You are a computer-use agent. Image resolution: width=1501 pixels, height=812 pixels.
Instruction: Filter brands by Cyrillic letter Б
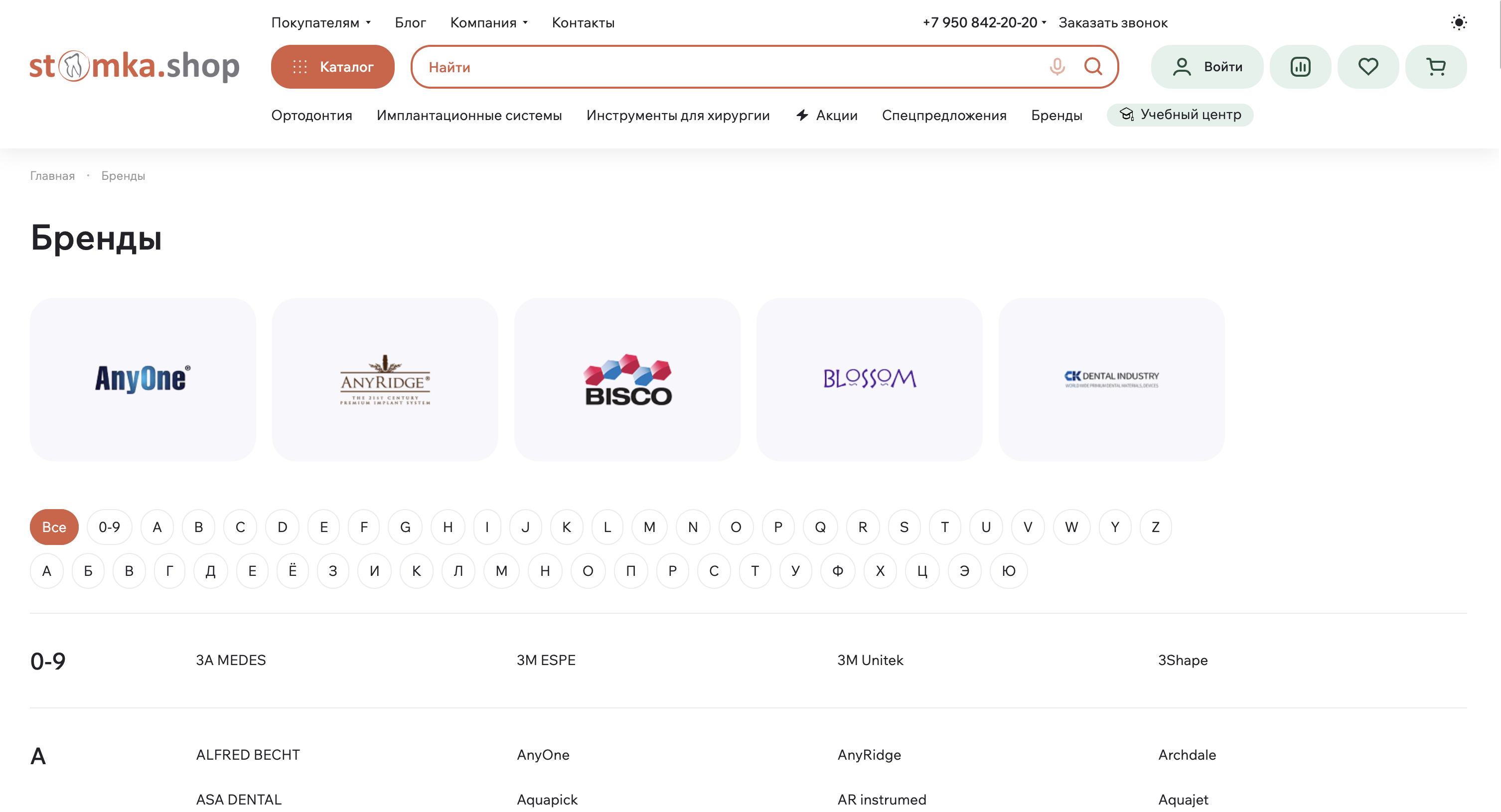(88, 570)
